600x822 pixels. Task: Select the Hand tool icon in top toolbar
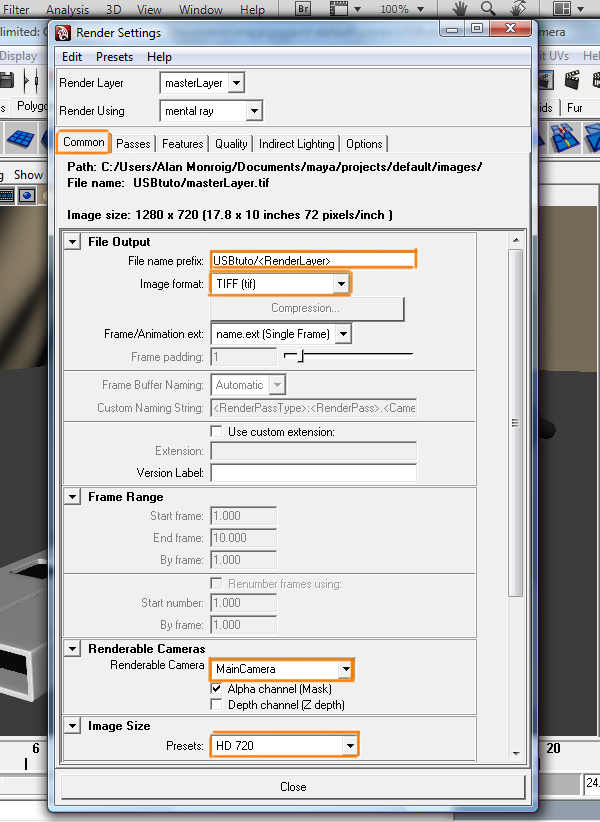point(460,8)
